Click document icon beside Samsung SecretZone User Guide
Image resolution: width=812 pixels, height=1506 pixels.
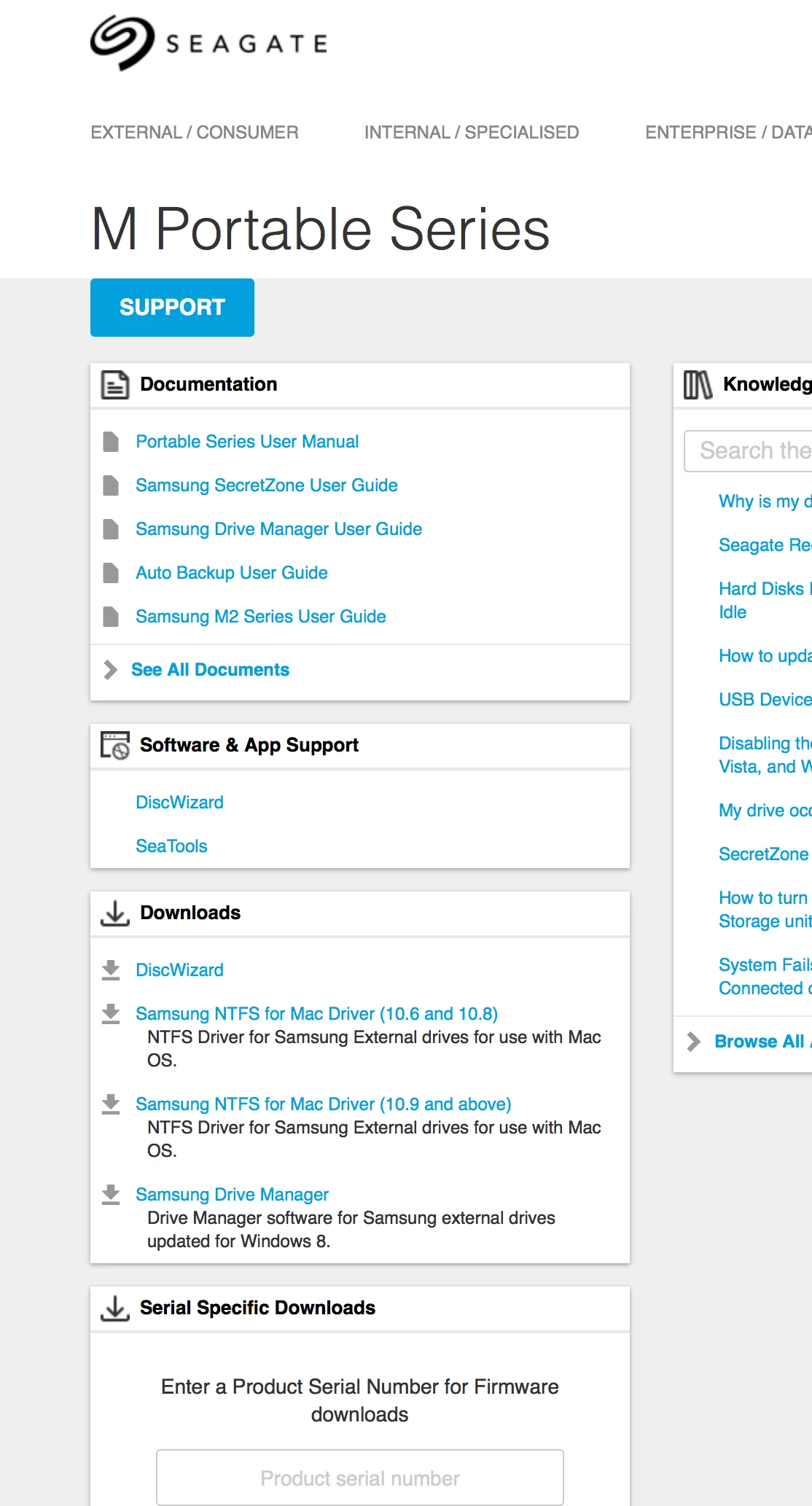(111, 485)
